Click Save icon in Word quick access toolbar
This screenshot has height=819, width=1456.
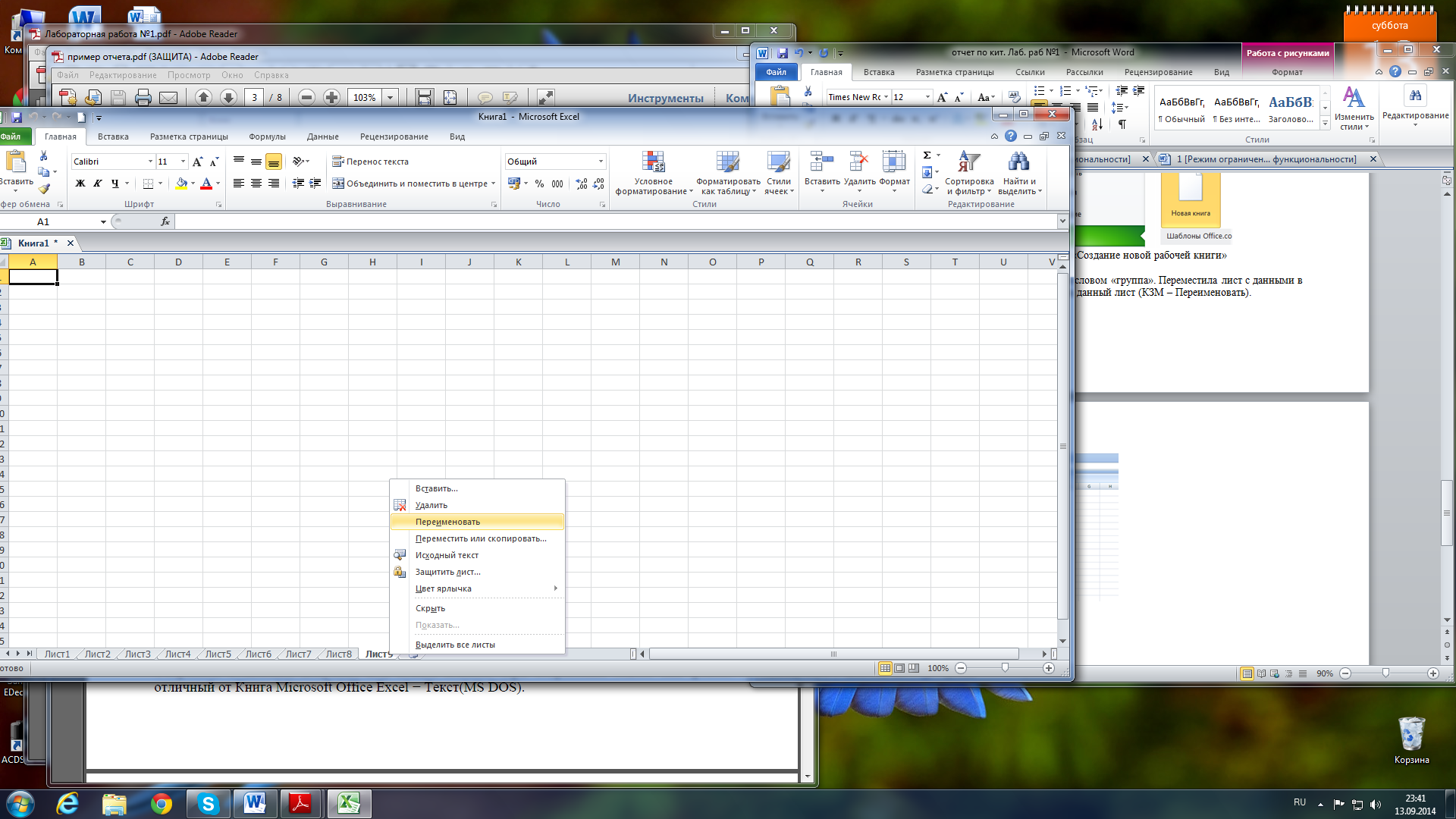pyautogui.click(x=782, y=53)
